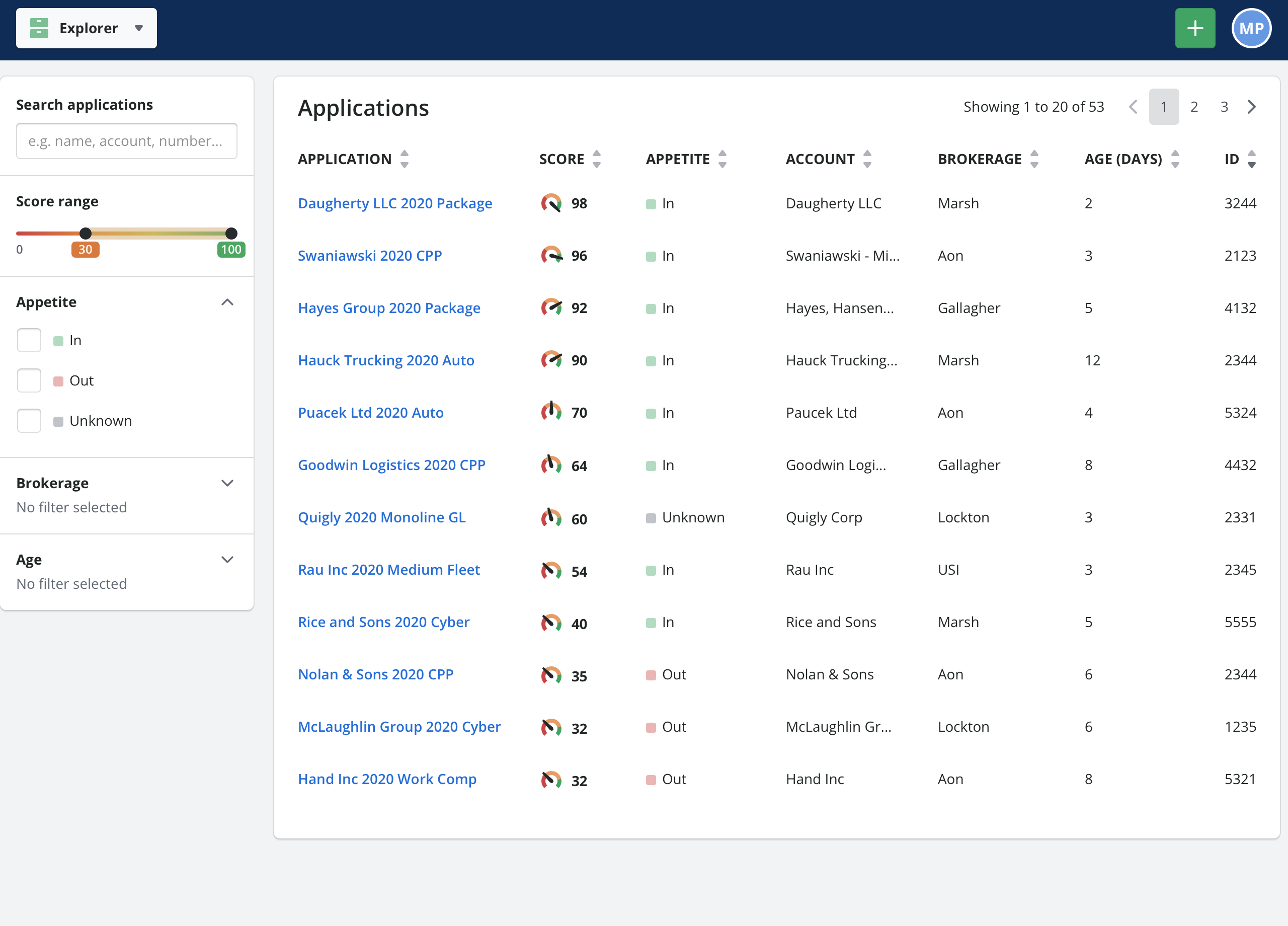
Task: Sort by Brokerage column arrows
Action: [1034, 159]
